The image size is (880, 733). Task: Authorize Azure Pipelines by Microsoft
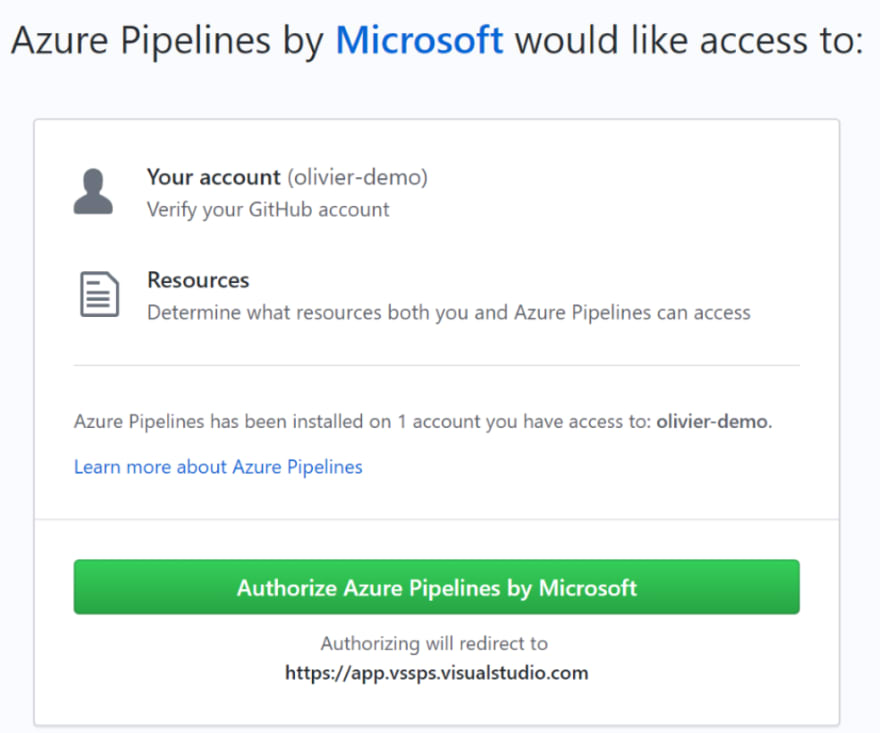click(x=437, y=587)
